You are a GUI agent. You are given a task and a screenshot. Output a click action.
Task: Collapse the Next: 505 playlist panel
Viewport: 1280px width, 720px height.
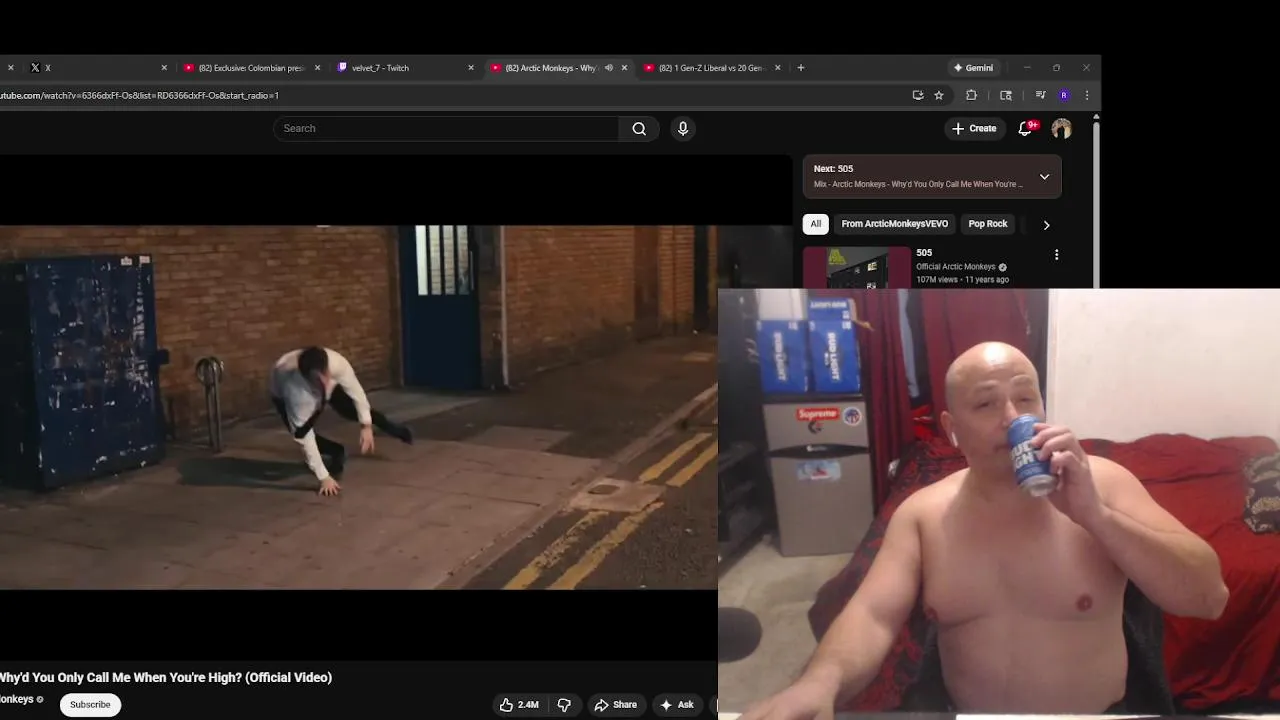pyautogui.click(x=1044, y=177)
